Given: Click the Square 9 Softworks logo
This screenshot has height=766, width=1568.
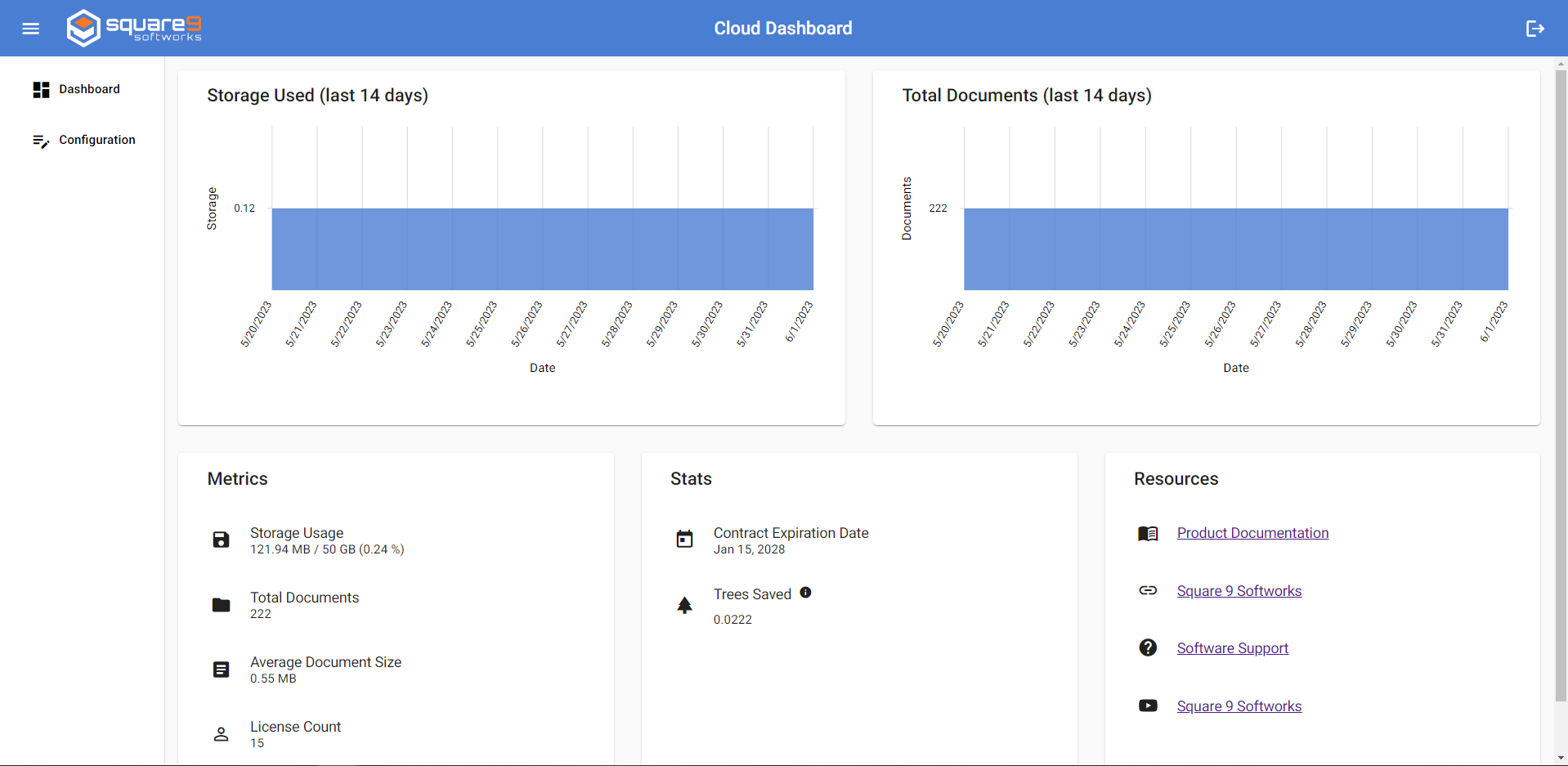Looking at the screenshot, I should pos(134,28).
